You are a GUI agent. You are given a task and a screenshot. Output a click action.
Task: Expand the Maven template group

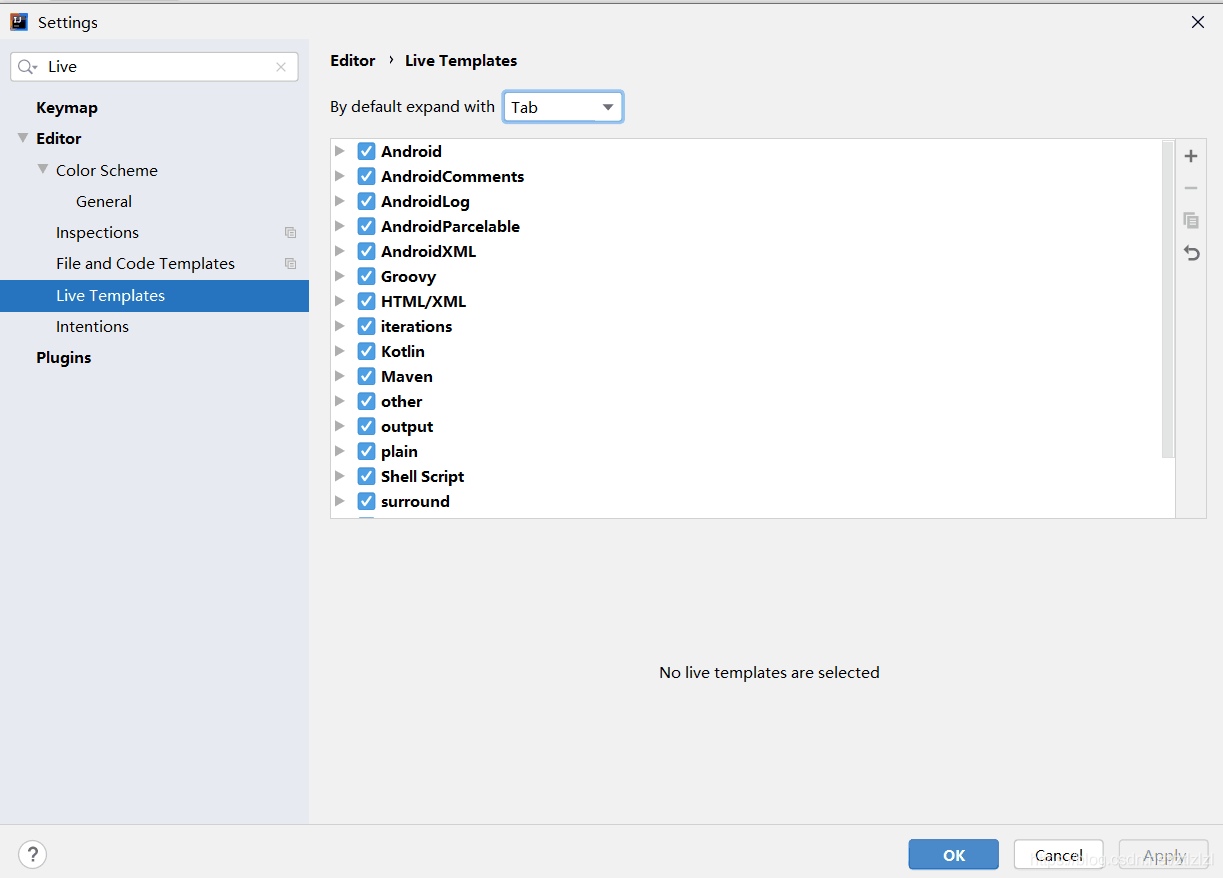pos(340,376)
